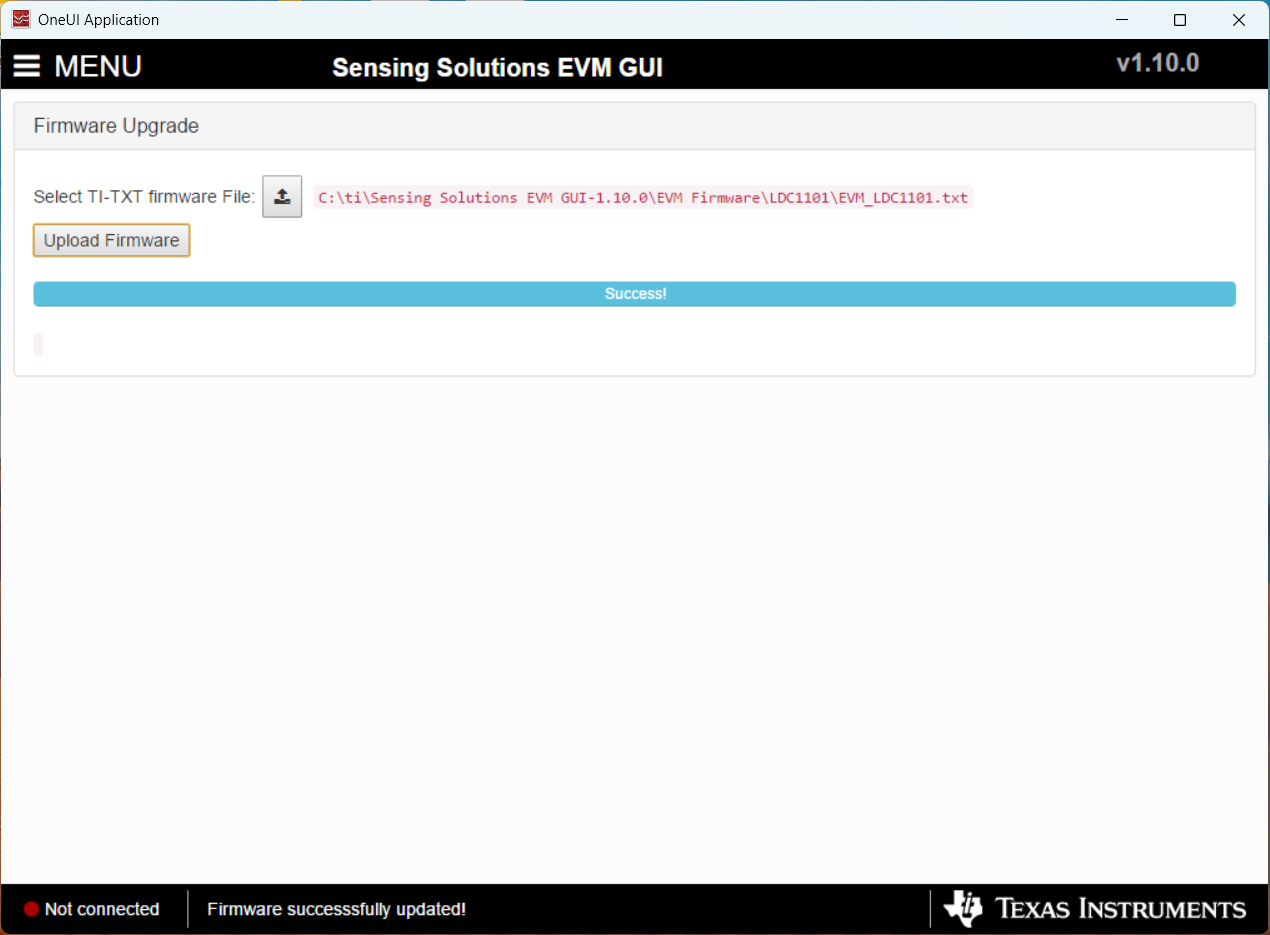Image resolution: width=1270 pixels, height=935 pixels.
Task: Click the Sensing Solutions EVM GUI title
Action: [x=497, y=67]
